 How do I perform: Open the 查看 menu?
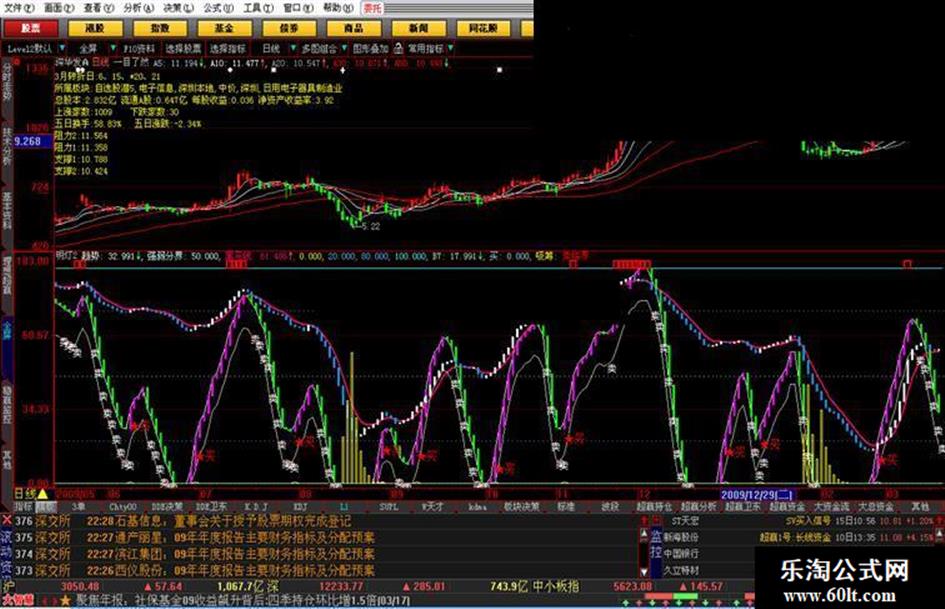coord(98,8)
